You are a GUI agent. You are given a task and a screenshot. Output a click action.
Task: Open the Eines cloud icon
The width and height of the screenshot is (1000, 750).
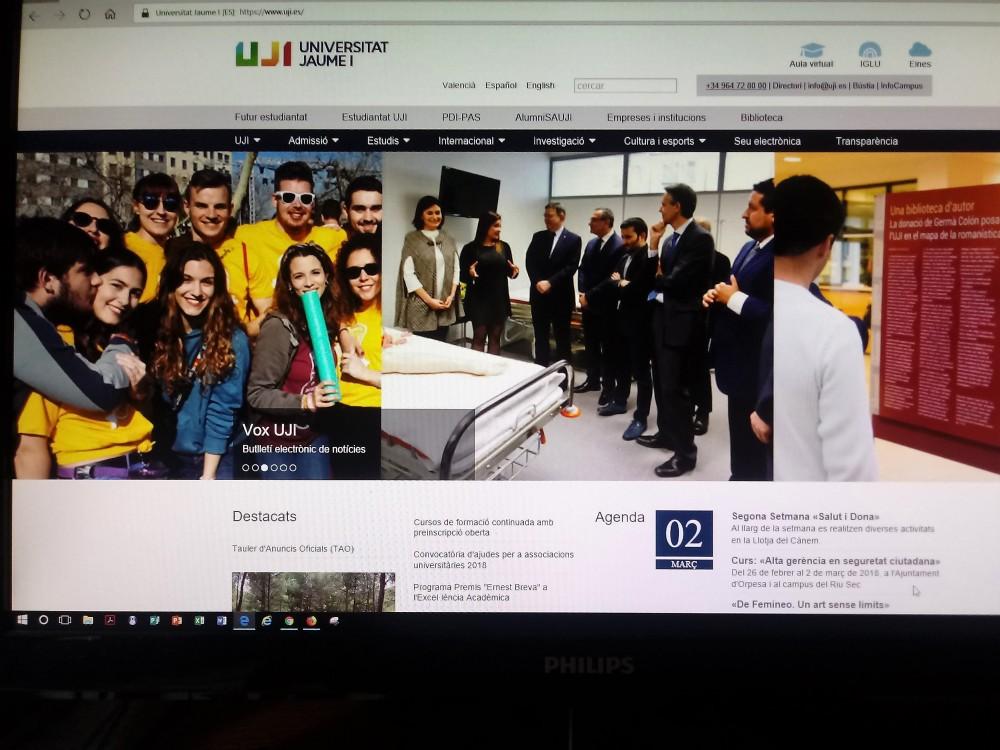(x=919, y=51)
